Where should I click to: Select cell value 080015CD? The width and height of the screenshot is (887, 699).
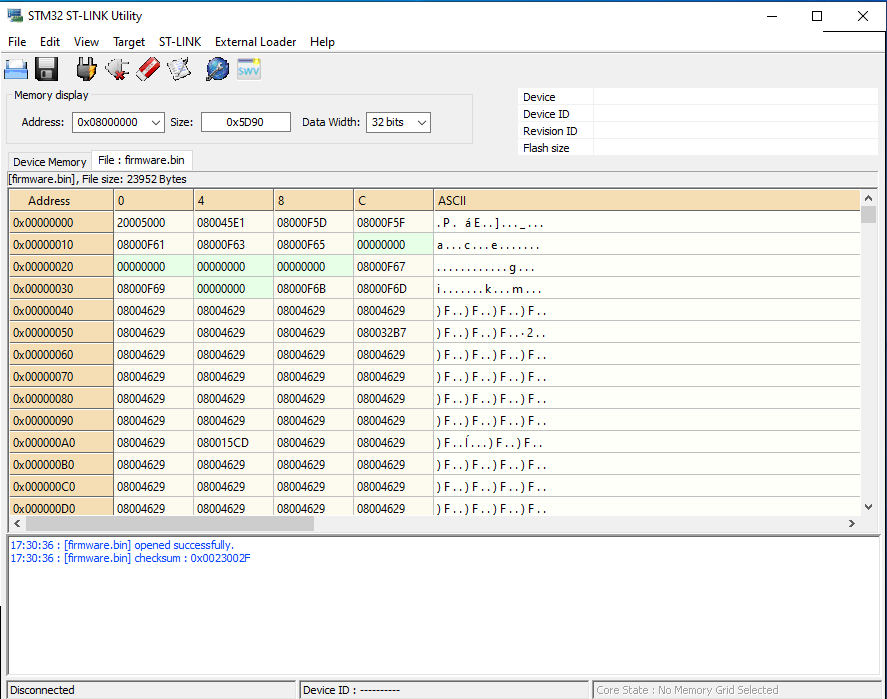point(233,443)
